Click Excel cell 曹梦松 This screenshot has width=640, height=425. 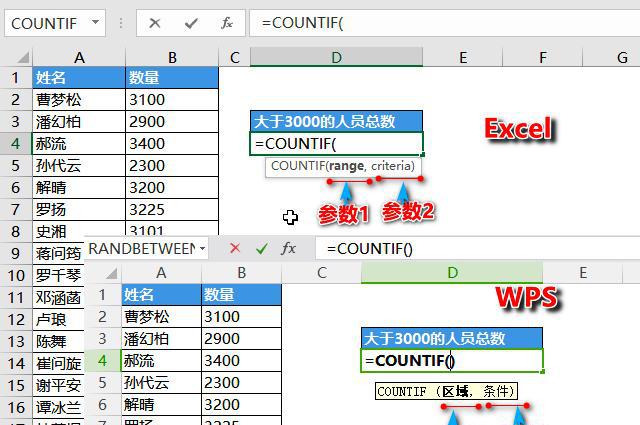(79, 100)
